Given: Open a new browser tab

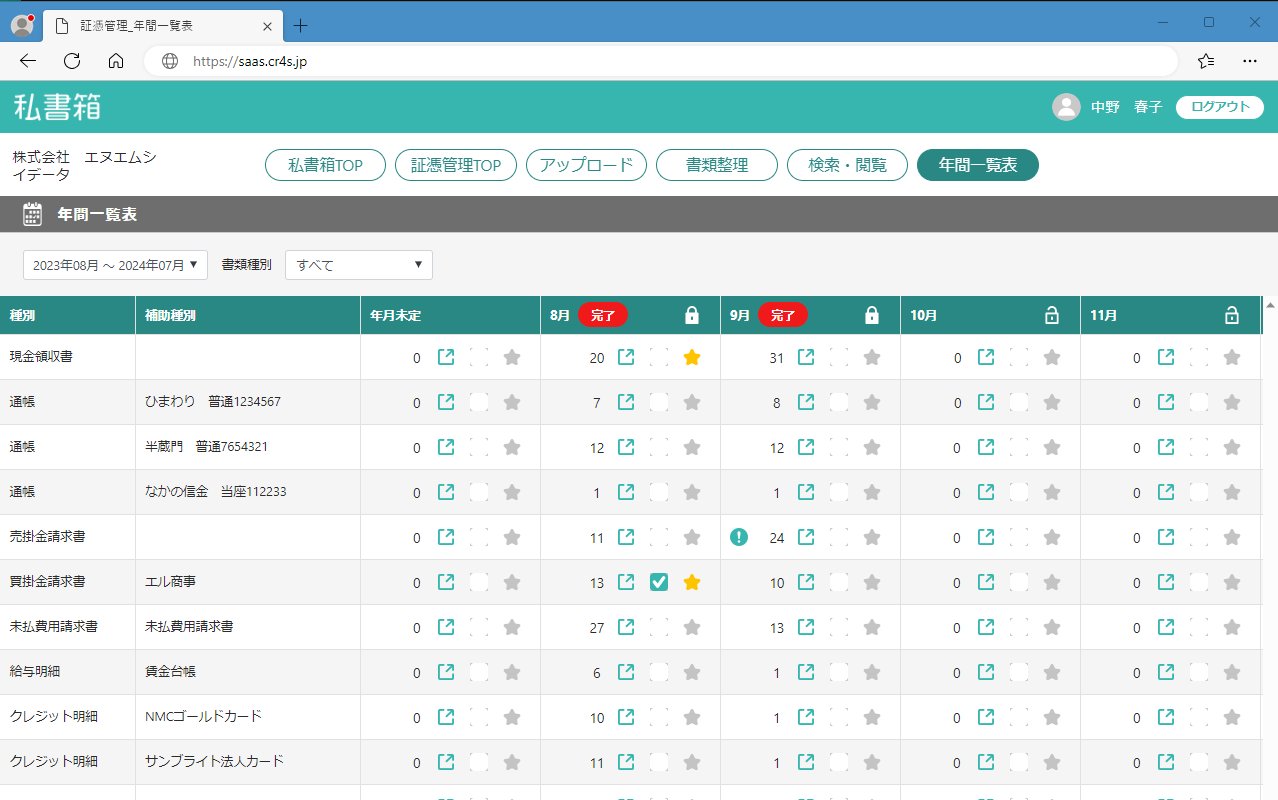Looking at the screenshot, I should tap(300, 26).
